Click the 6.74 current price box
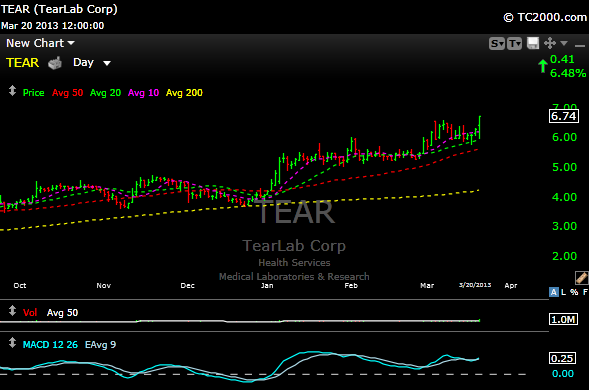The width and height of the screenshot is (589, 390). [564, 116]
